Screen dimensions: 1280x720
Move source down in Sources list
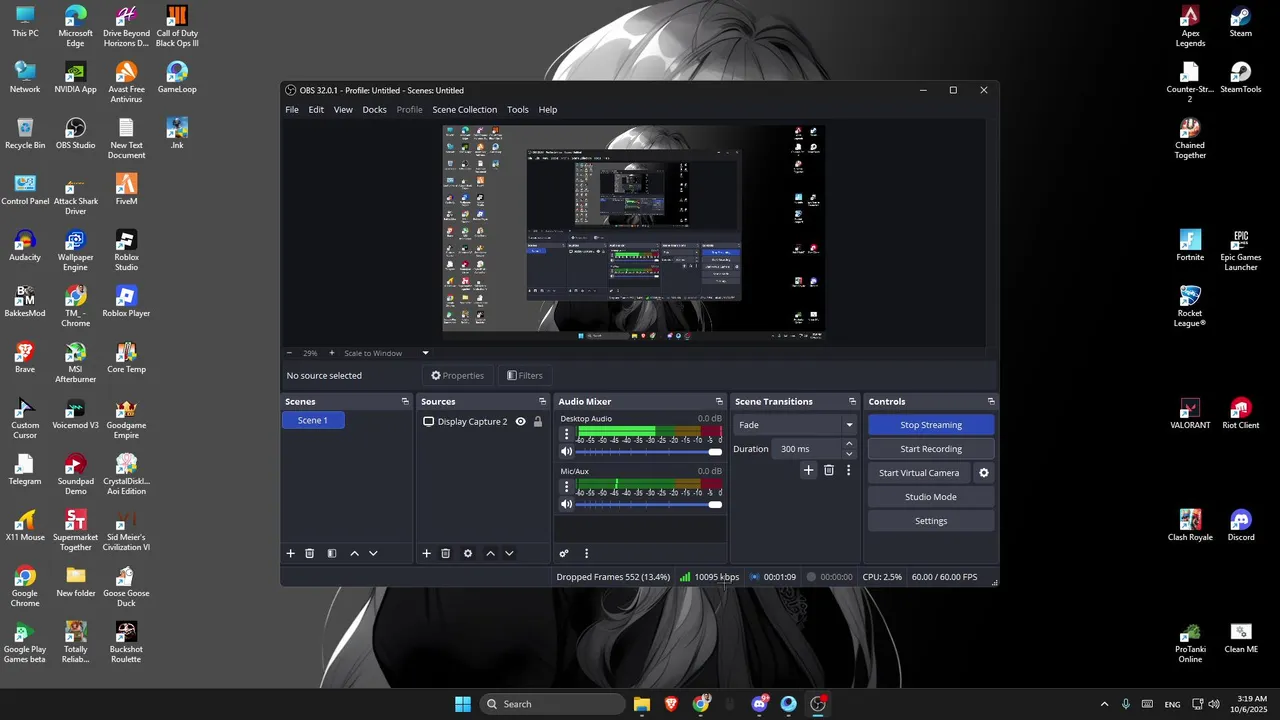pyautogui.click(x=509, y=553)
